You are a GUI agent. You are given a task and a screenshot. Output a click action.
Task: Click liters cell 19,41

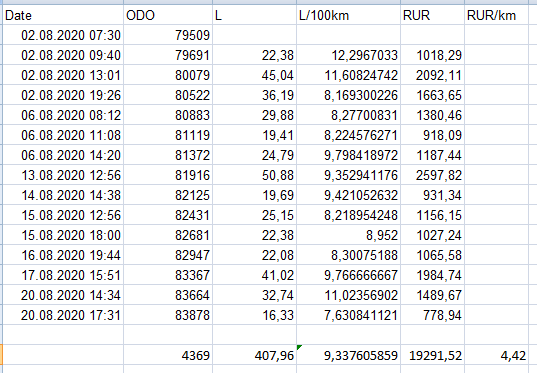(x=254, y=135)
